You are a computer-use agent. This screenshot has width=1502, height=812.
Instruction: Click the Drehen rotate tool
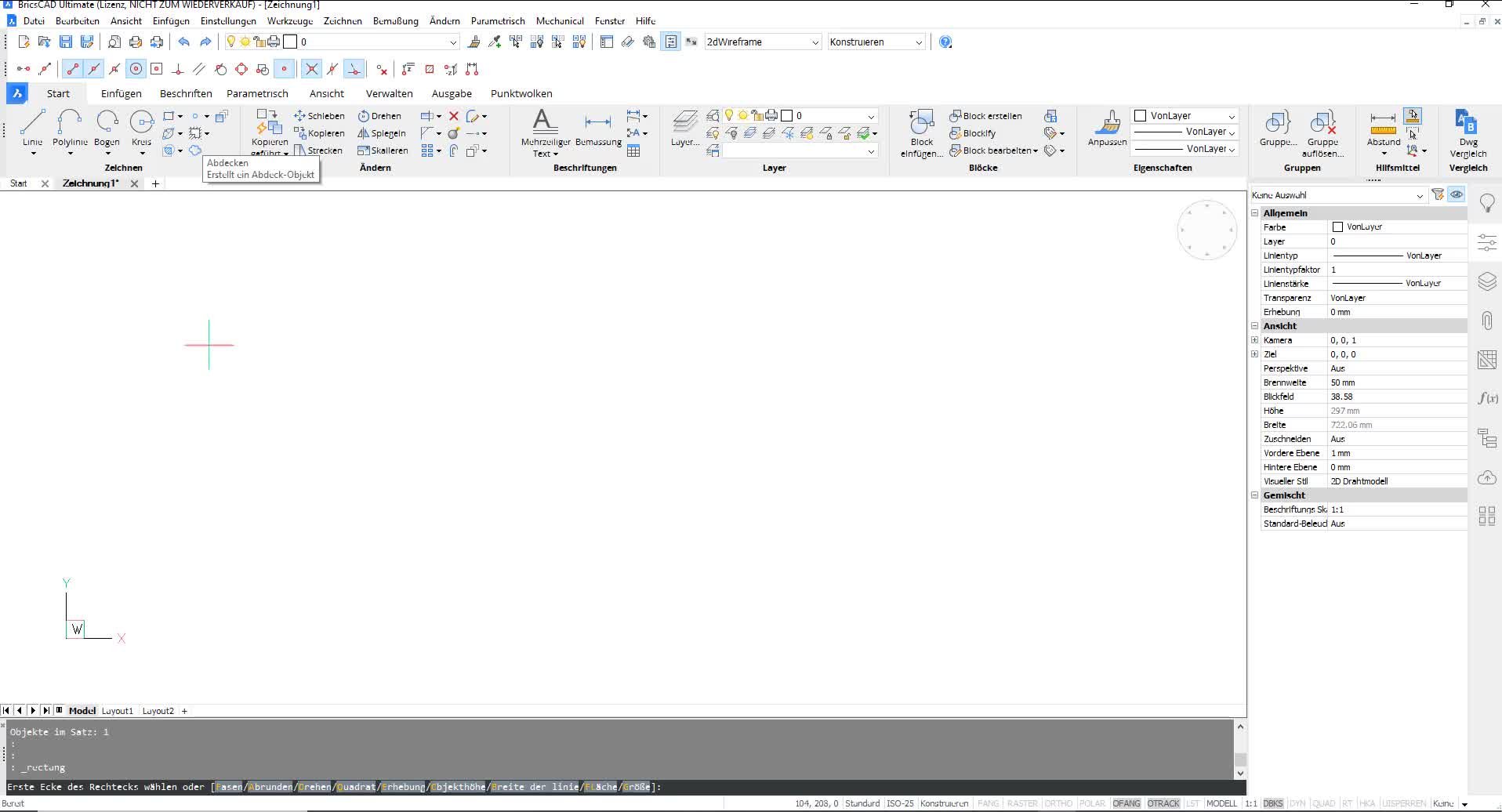tap(379, 116)
